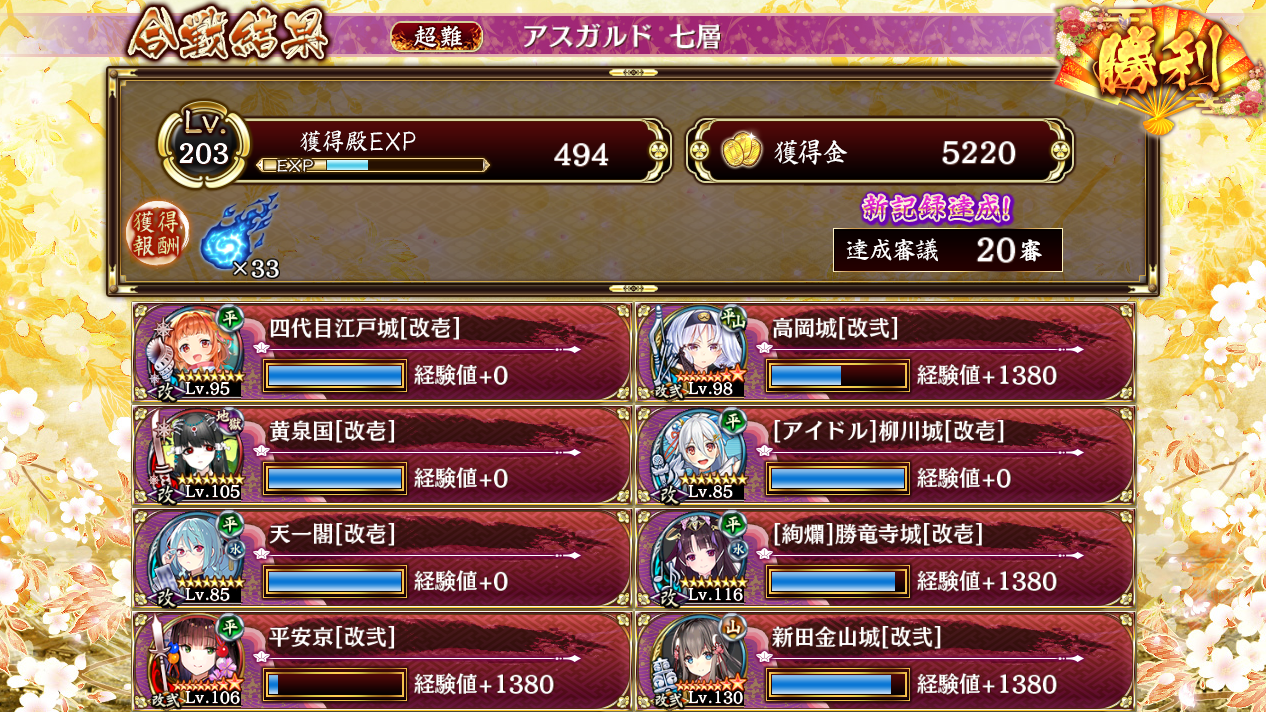This screenshot has width=1266, height=712.
Task: Click the 平安京 character portrait
Action: click(x=192, y=661)
